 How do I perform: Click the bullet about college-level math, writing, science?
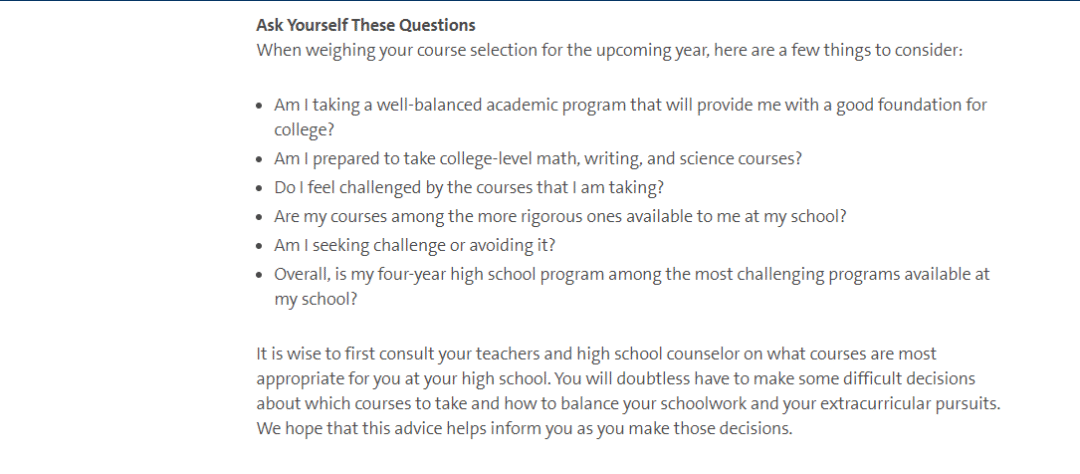tap(538, 159)
